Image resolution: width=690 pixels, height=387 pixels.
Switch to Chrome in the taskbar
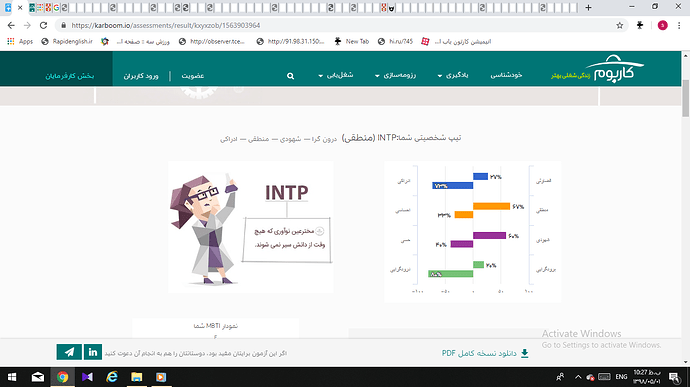tap(62, 377)
